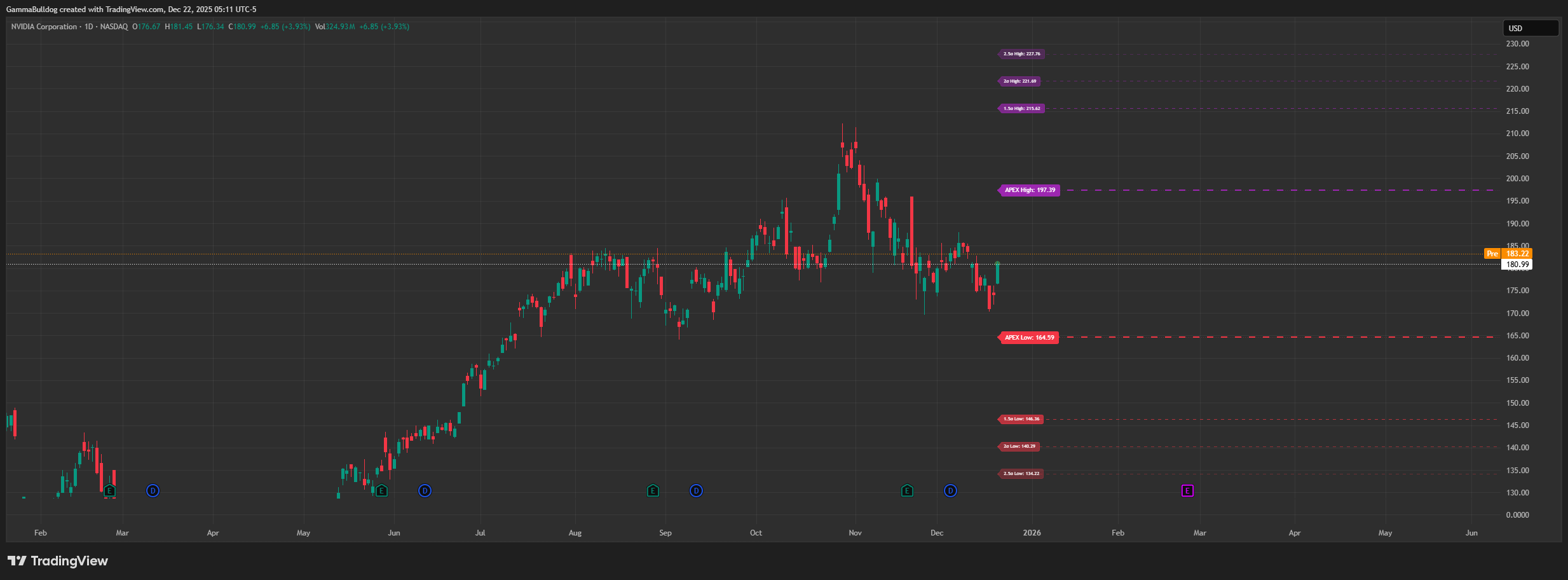Click the low value L176.34
This screenshot has height=580, width=1568.
click(210, 27)
